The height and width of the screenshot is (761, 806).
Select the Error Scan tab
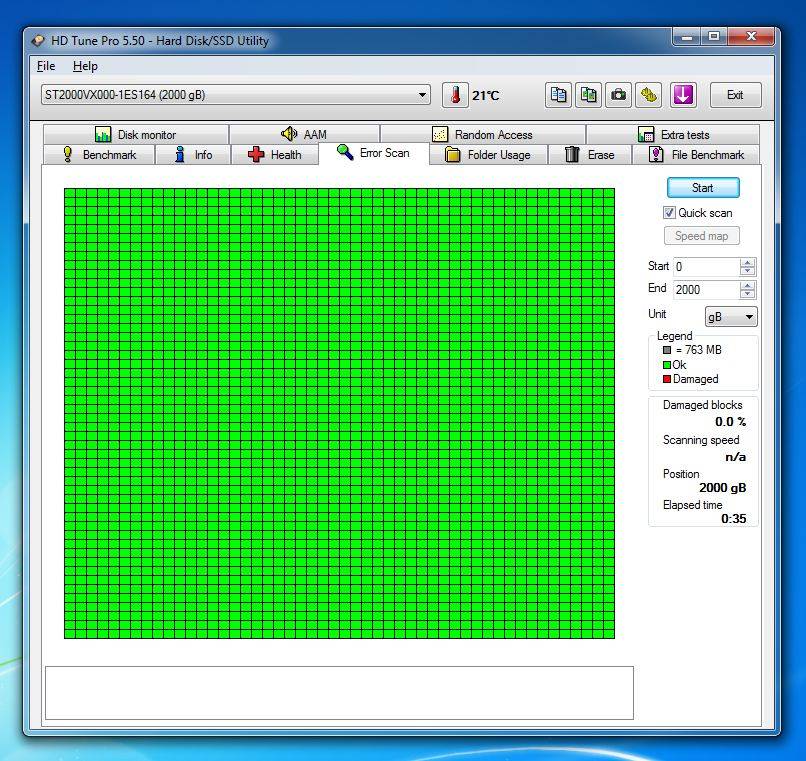pyautogui.click(x=374, y=153)
